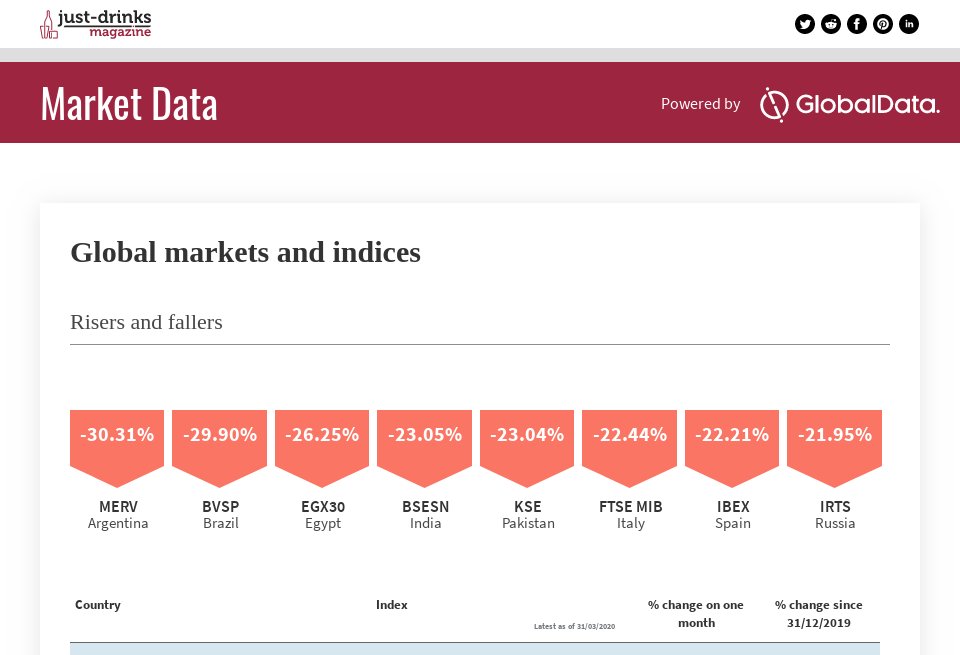Viewport: 960px width, 655px height.
Task: Click the Market Data banner title
Action: tap(129, 104)
